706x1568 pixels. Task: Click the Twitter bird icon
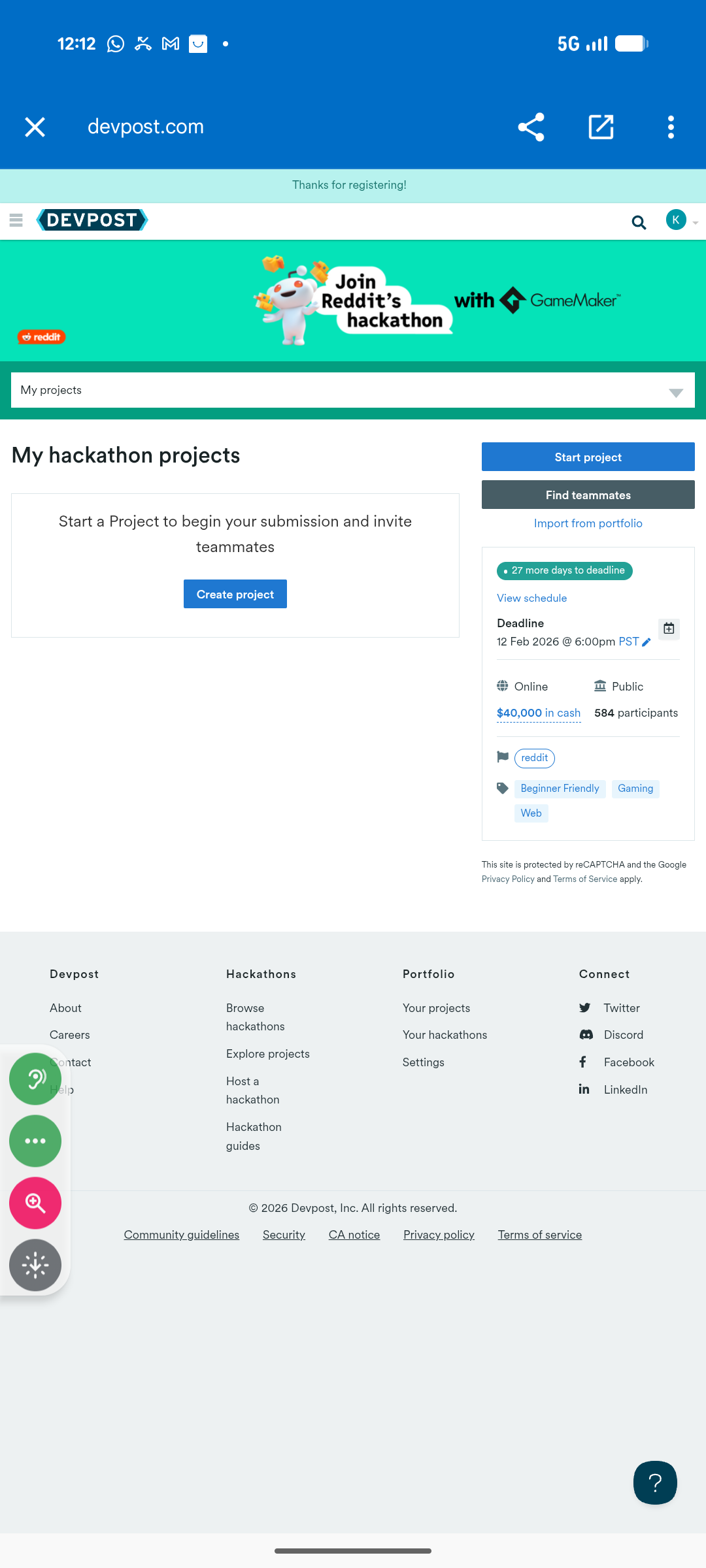pyautogui.click(x=585, y=1008)
